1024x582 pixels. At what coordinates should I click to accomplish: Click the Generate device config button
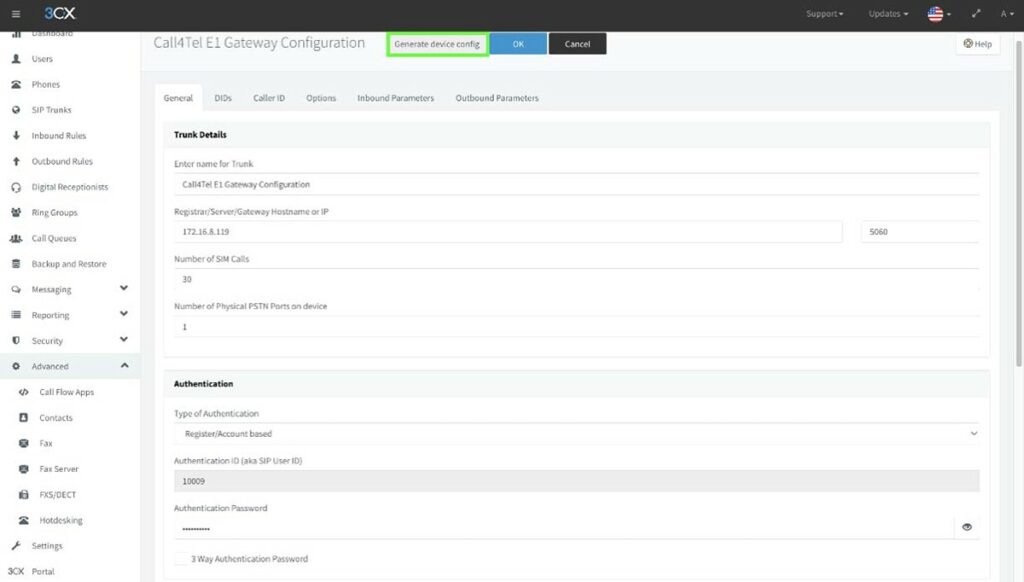click(437, 44)
